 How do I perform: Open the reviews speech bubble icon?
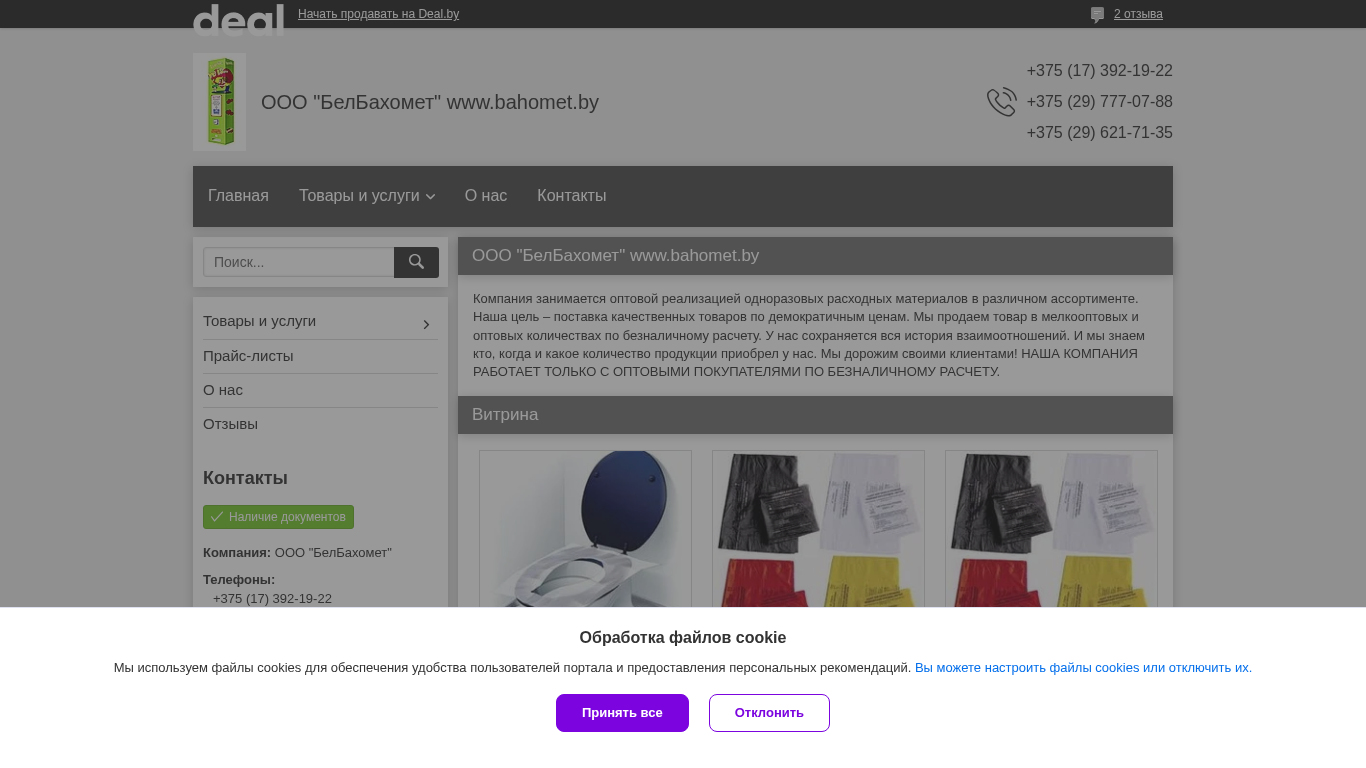(x=1097, y=15)
